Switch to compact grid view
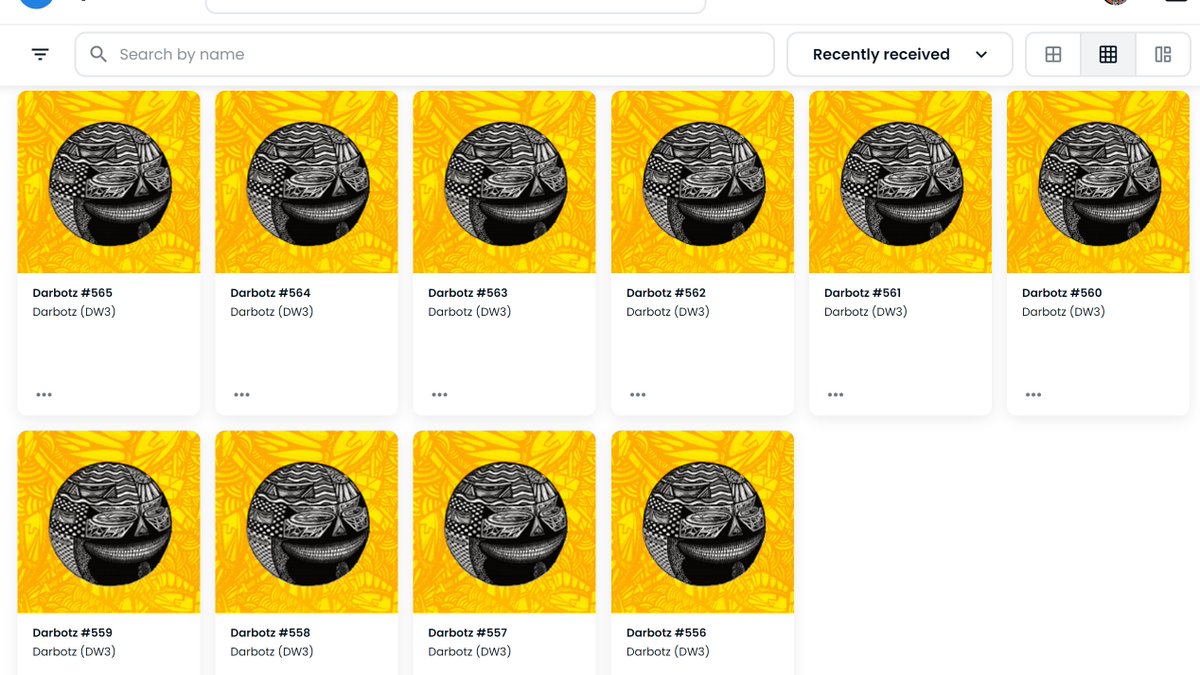This screenshot has width=1200, height=675. (1108, 54)
